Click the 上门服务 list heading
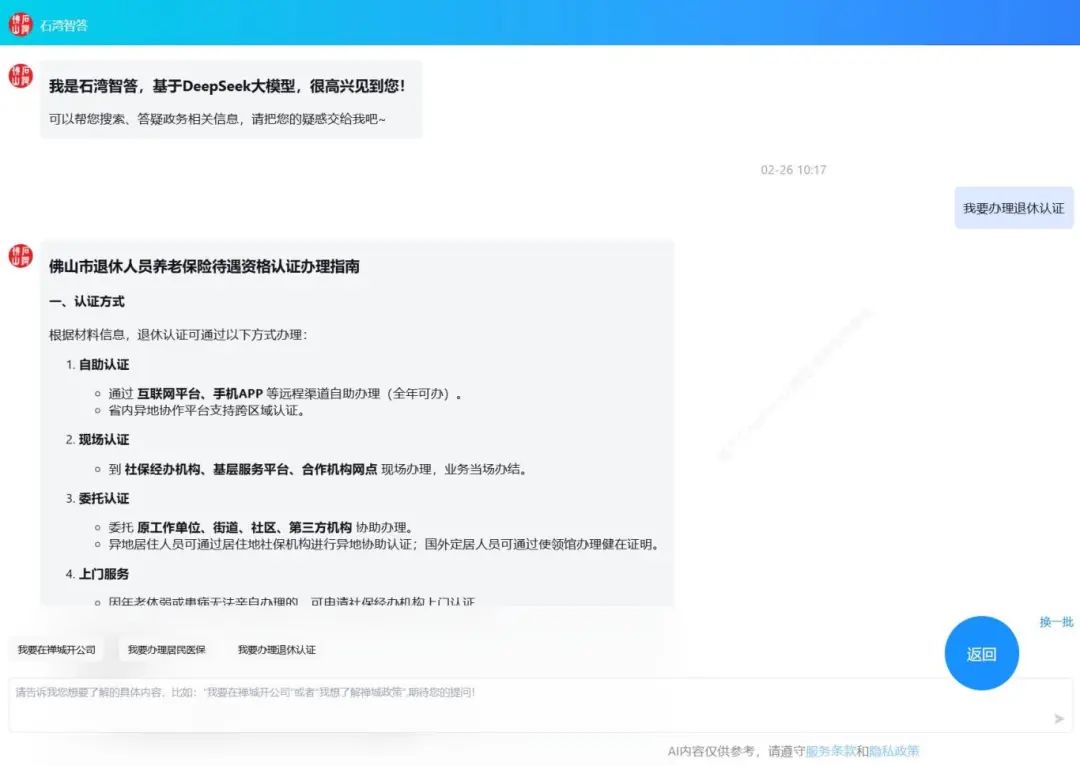This screenshot has width=1080, height=766. 104,574
